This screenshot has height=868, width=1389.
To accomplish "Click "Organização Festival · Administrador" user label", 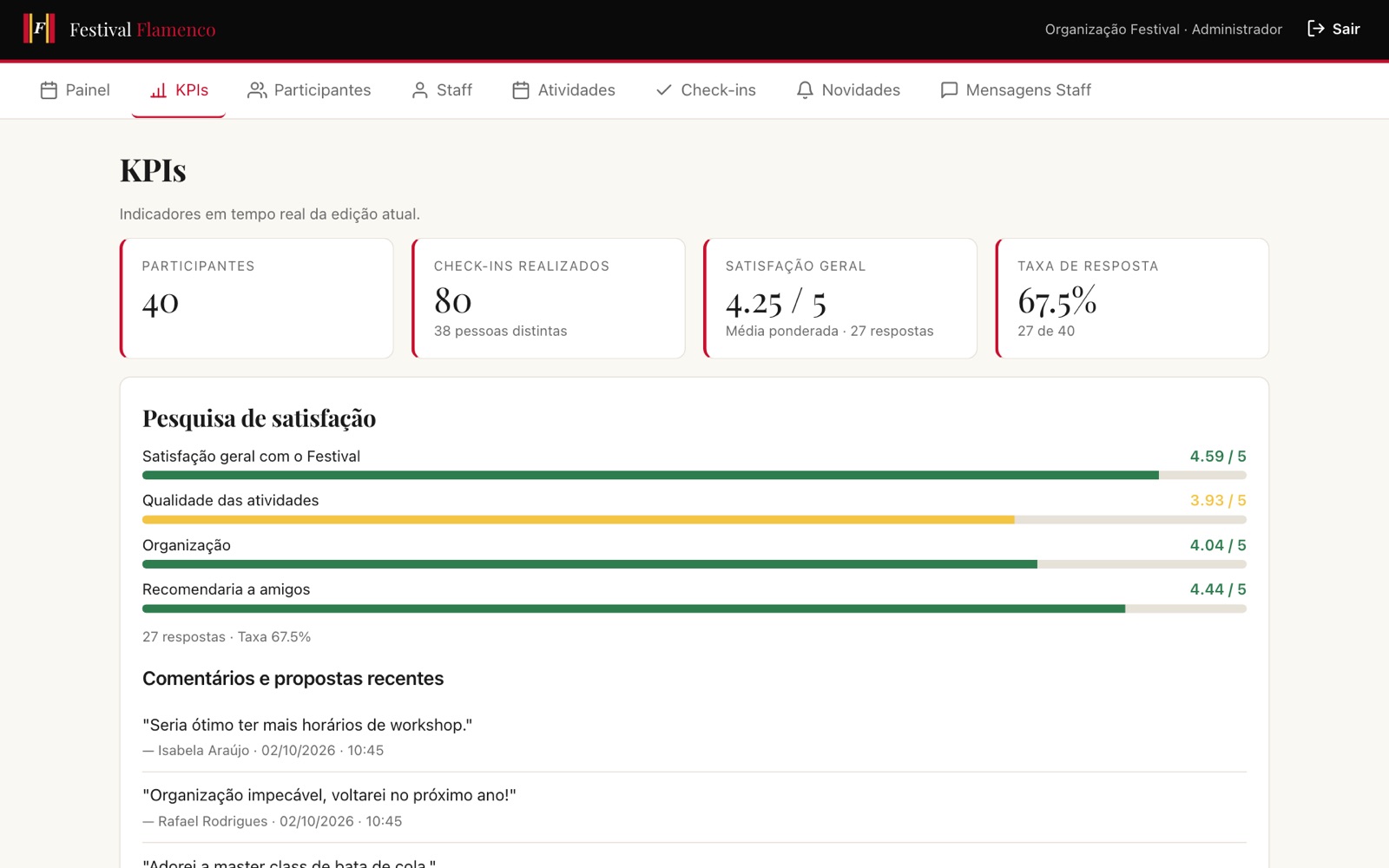I will click(1163, 30).
